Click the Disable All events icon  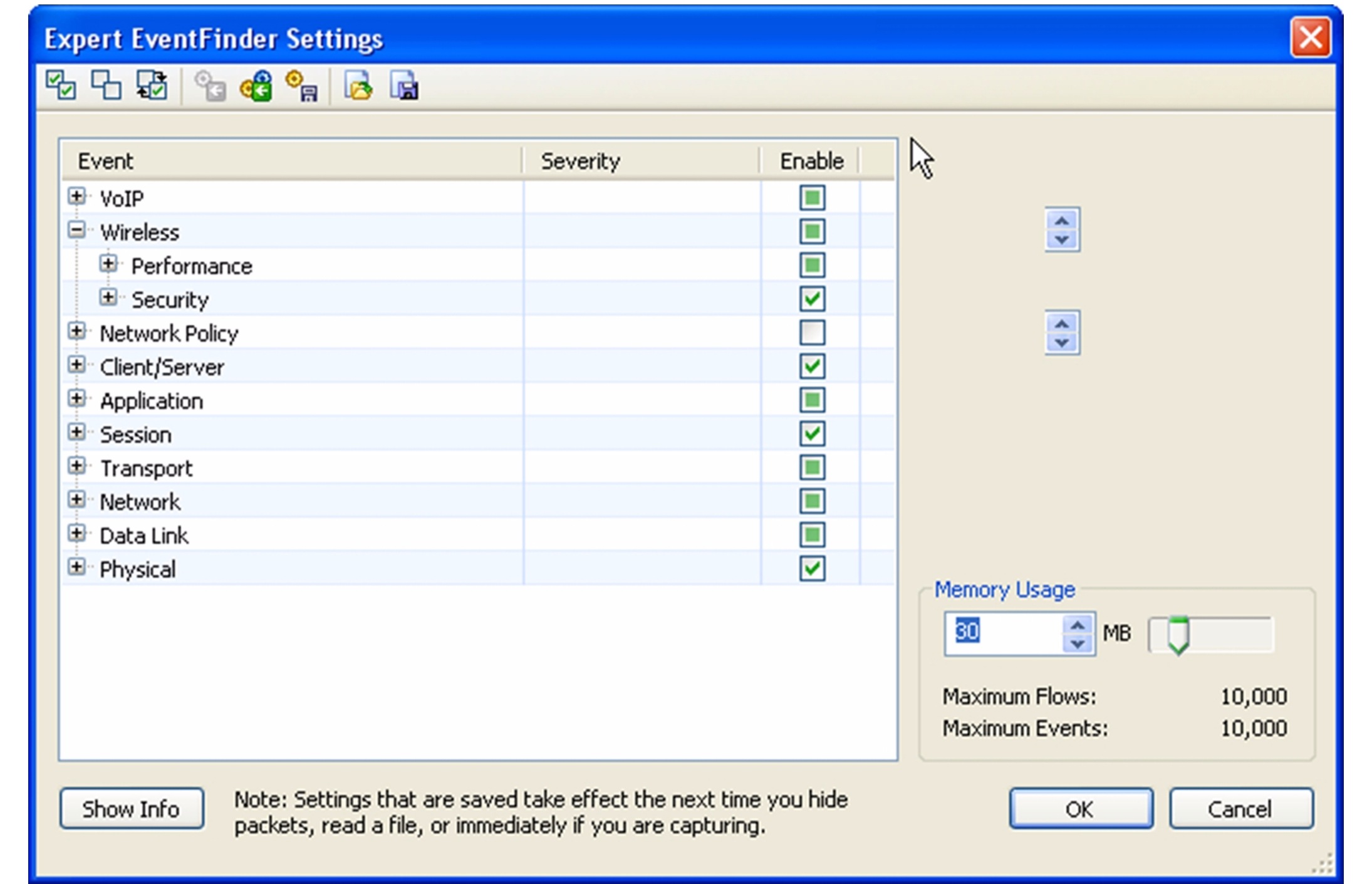(x=106, y=85)
